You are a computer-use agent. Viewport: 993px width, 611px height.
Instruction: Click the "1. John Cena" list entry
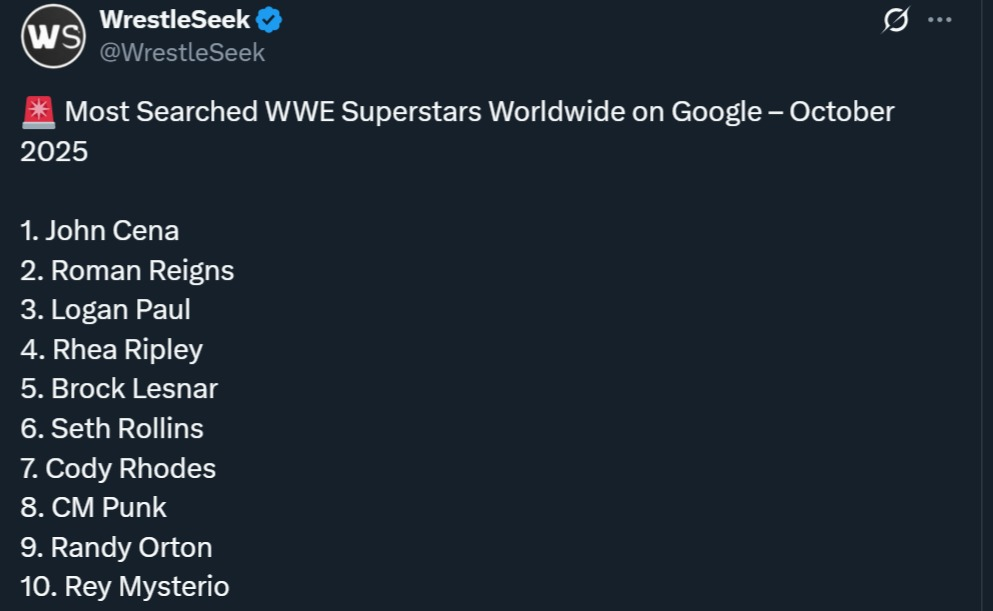100,231
